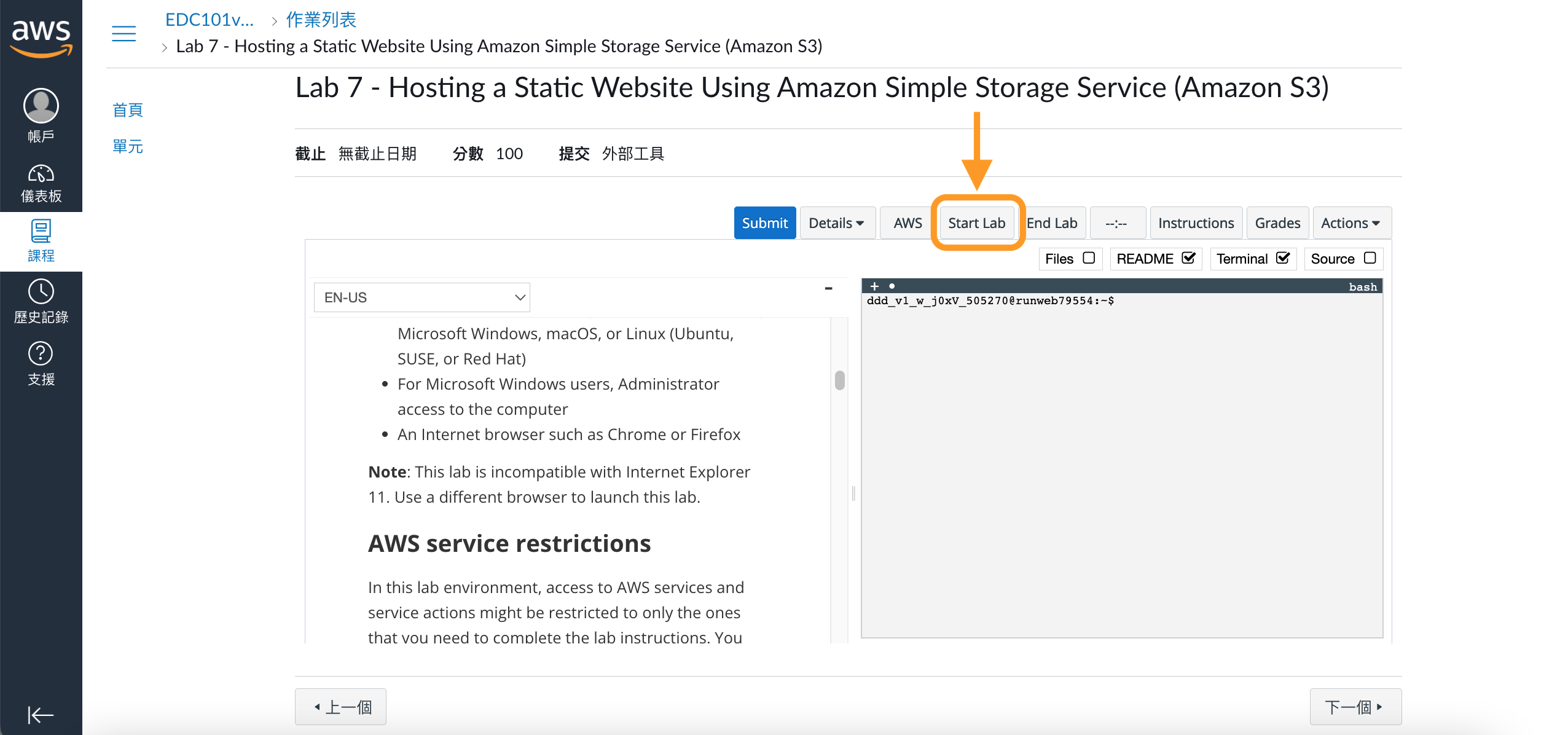
Task: Open the Grades tab
Action: click(x=1277, y=223)
